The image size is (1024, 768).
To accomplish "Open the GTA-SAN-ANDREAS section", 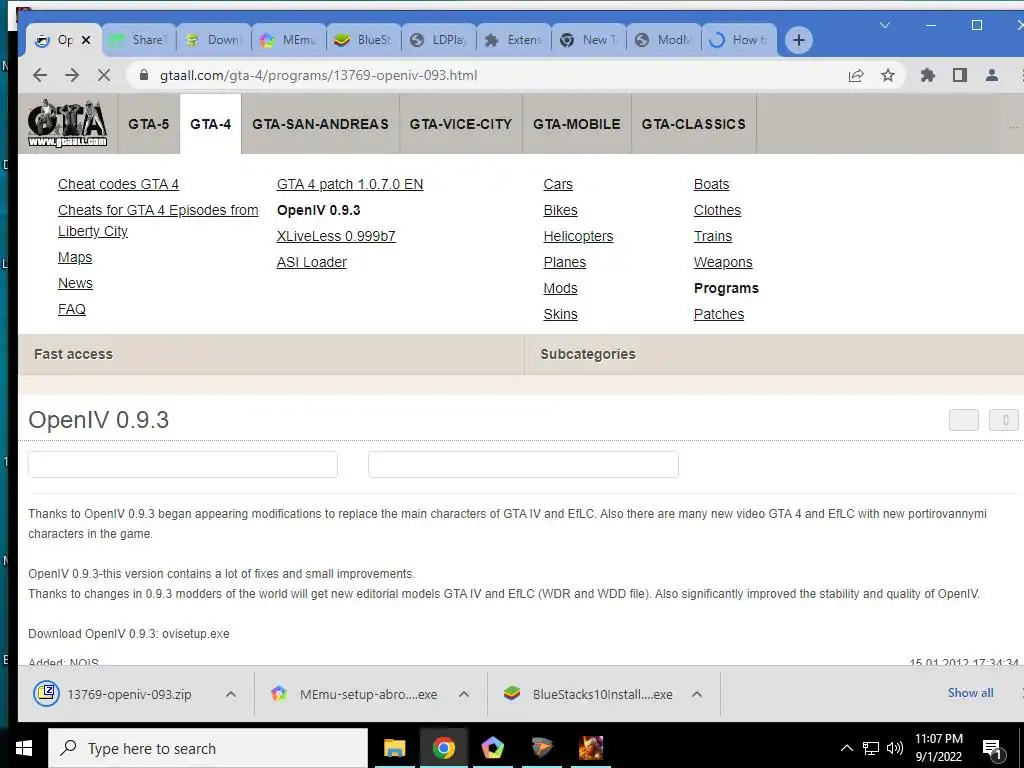I will click(x=320, y=124).
